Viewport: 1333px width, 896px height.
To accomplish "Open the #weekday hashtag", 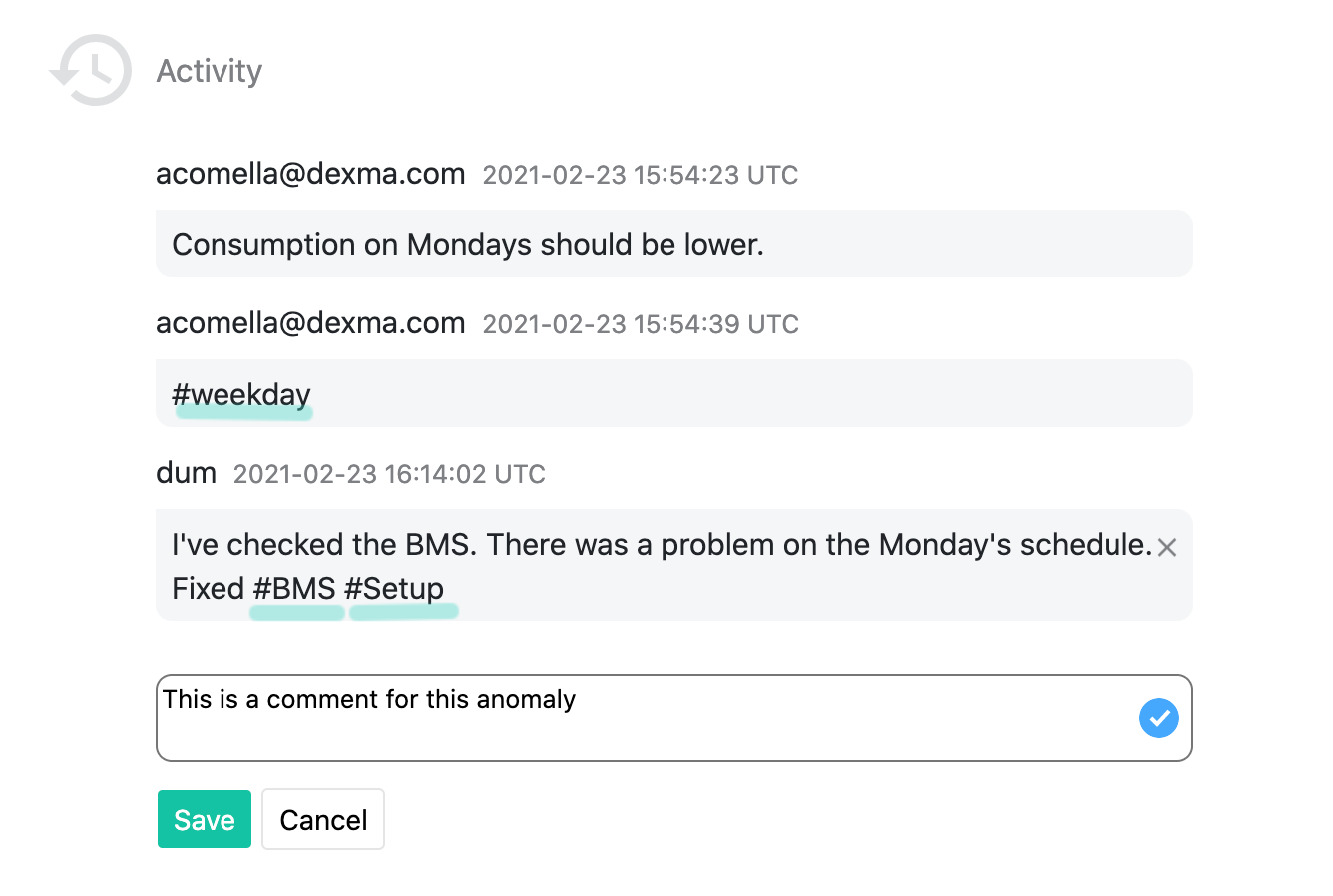I will 241,395.
